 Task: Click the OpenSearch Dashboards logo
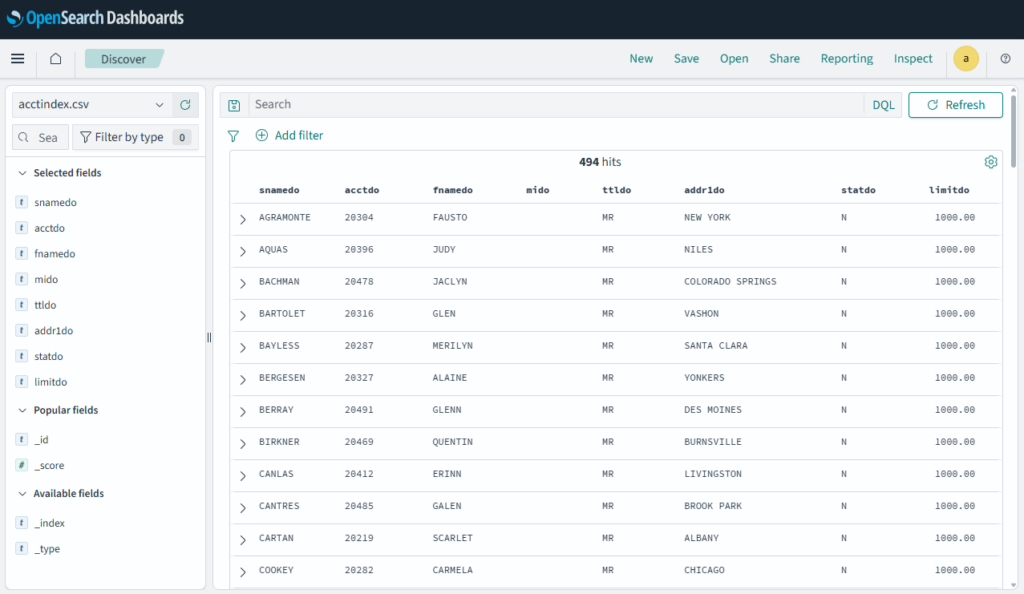(x=96, y=18)
